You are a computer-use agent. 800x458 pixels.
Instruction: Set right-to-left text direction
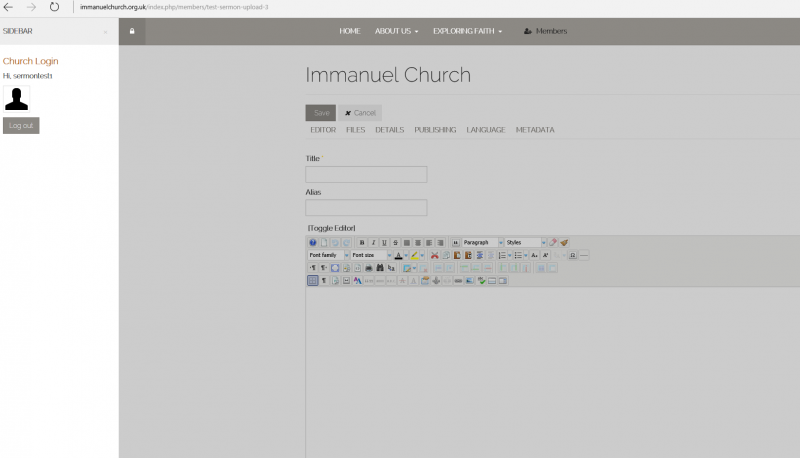(324, 268)
